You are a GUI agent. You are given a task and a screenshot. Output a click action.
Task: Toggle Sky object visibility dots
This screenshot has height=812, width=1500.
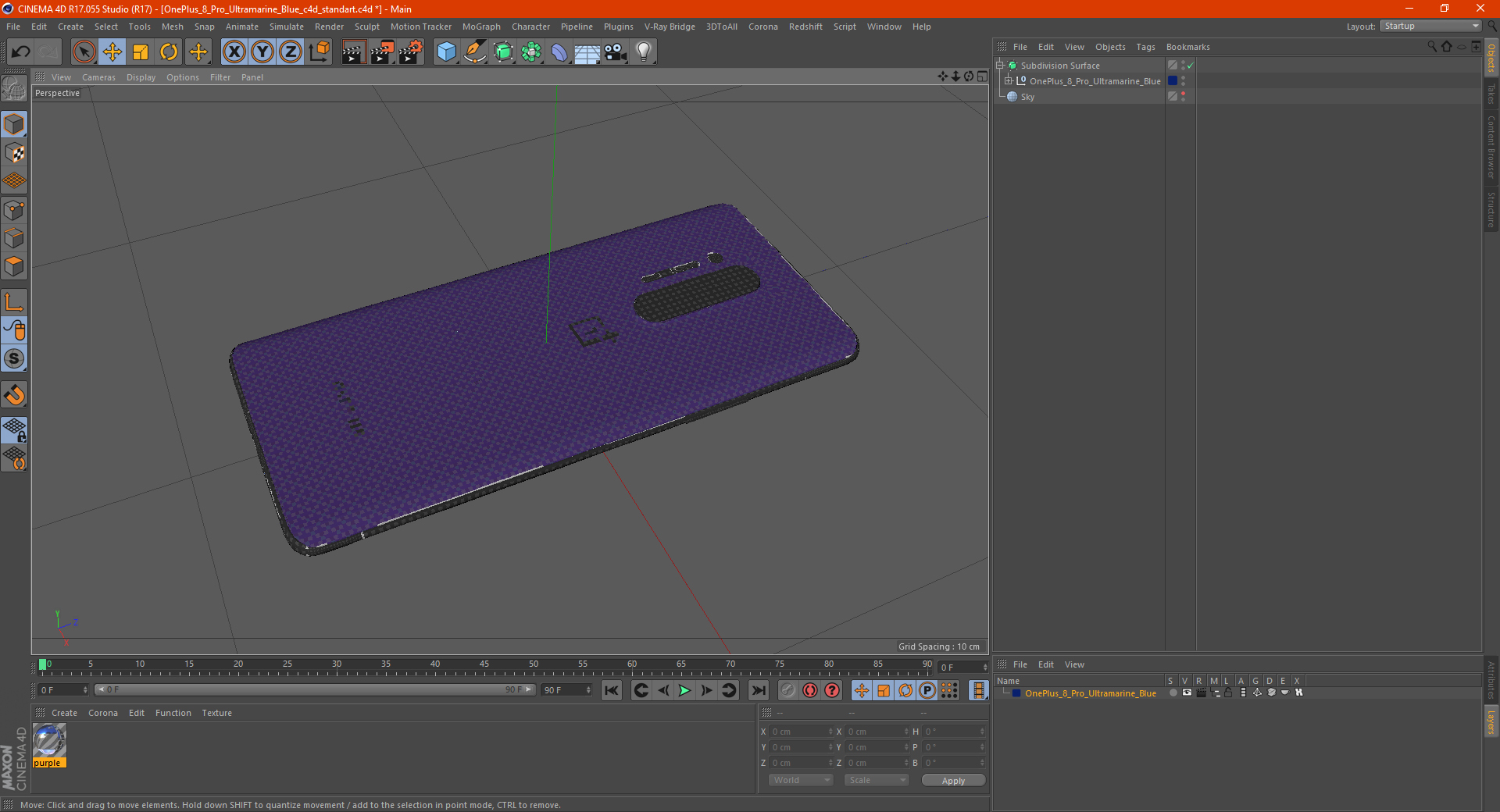(1183, 97)
